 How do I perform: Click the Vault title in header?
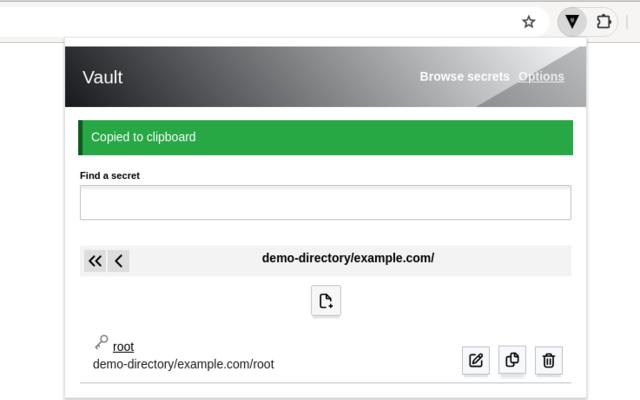point(102,77)
